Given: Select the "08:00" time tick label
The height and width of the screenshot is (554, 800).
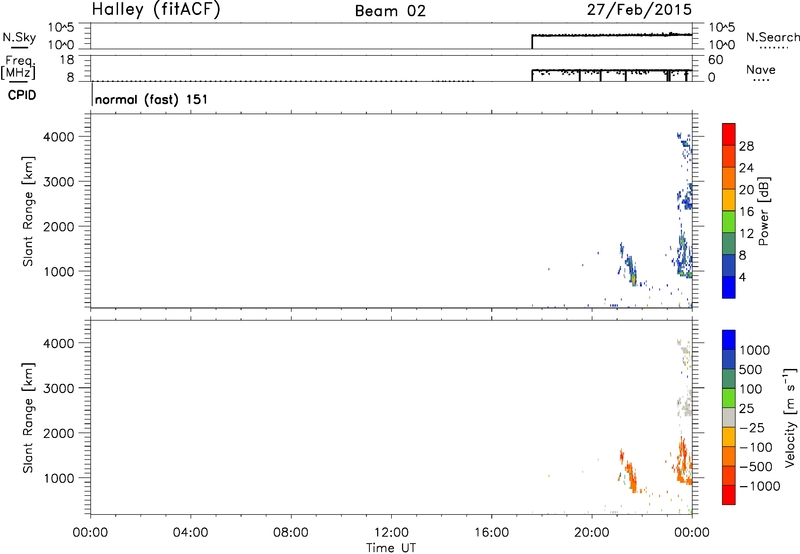Looking at the screenshot, I should [x=290, y=533].
